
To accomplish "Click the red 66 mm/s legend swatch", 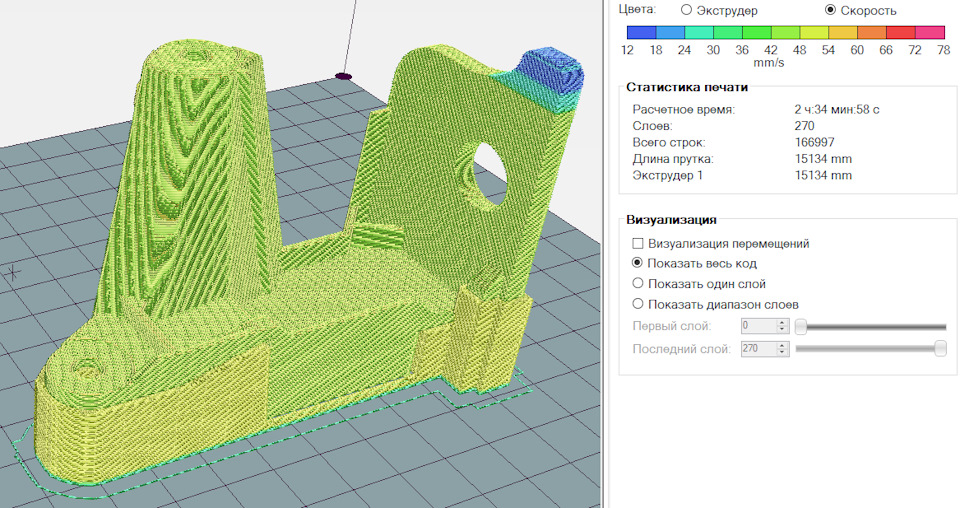I will click(901, 32).
